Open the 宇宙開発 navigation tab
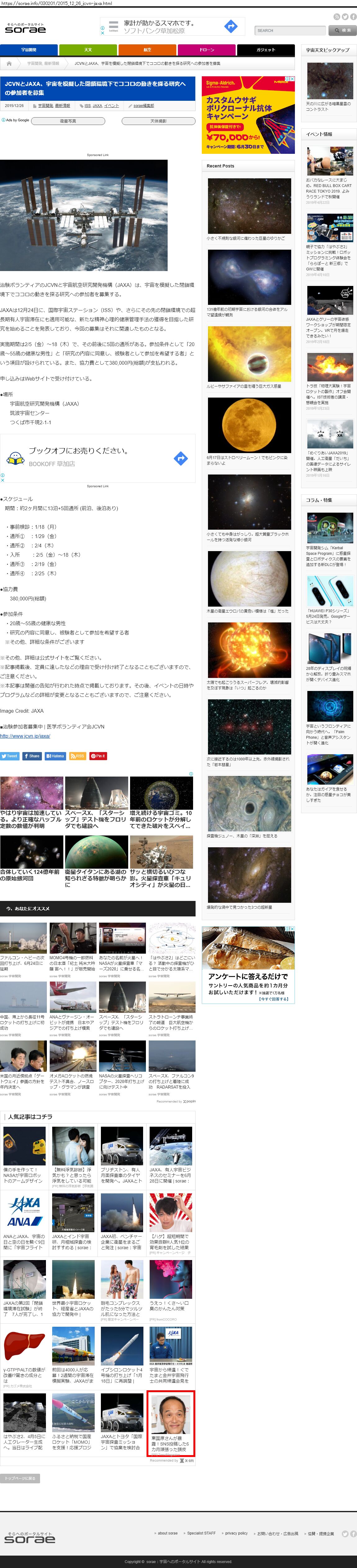357x1568 pixels. tap(29, 50)
